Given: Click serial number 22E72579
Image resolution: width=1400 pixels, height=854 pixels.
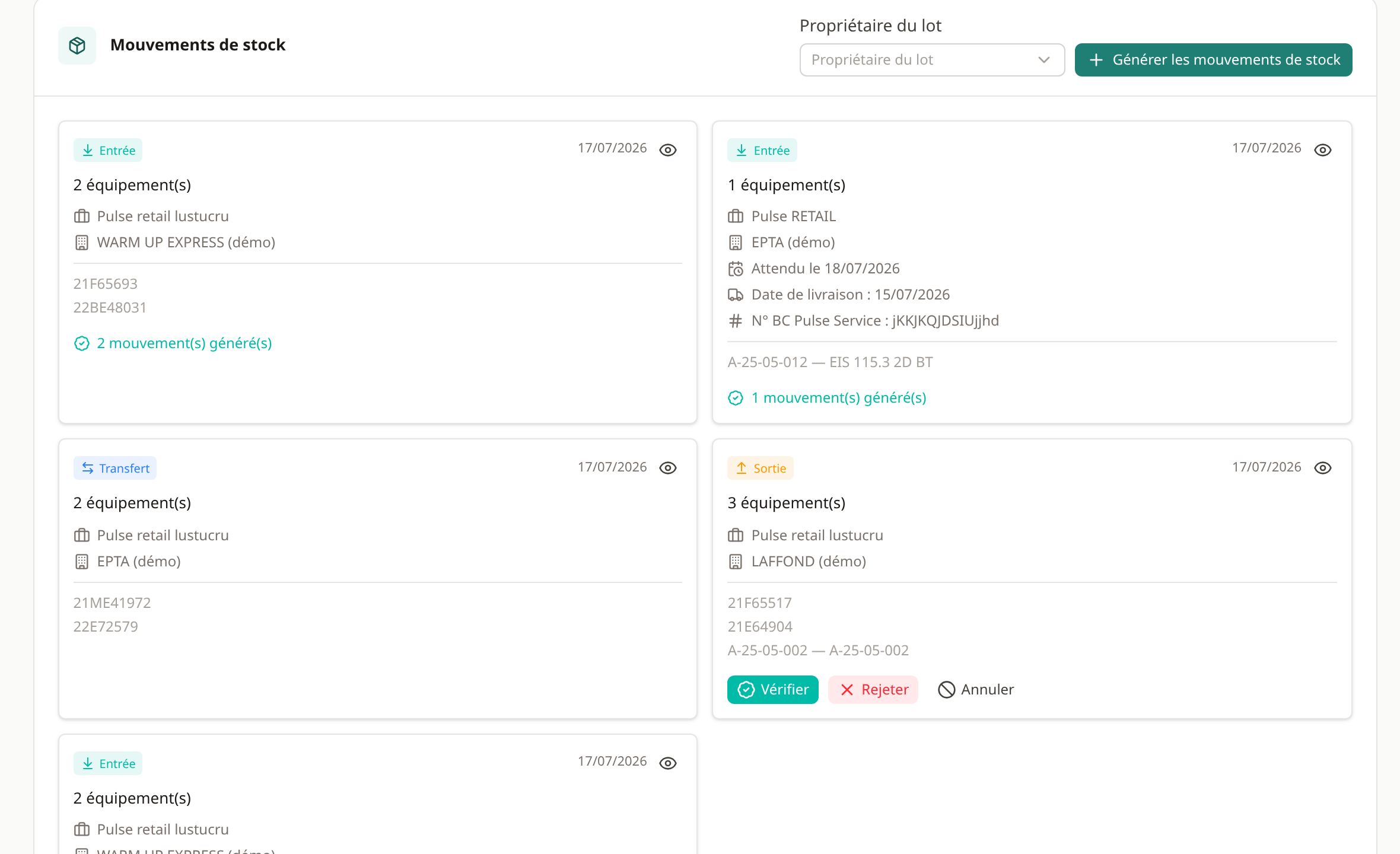Looking at the screenshot, I should (x=106, y=627).
